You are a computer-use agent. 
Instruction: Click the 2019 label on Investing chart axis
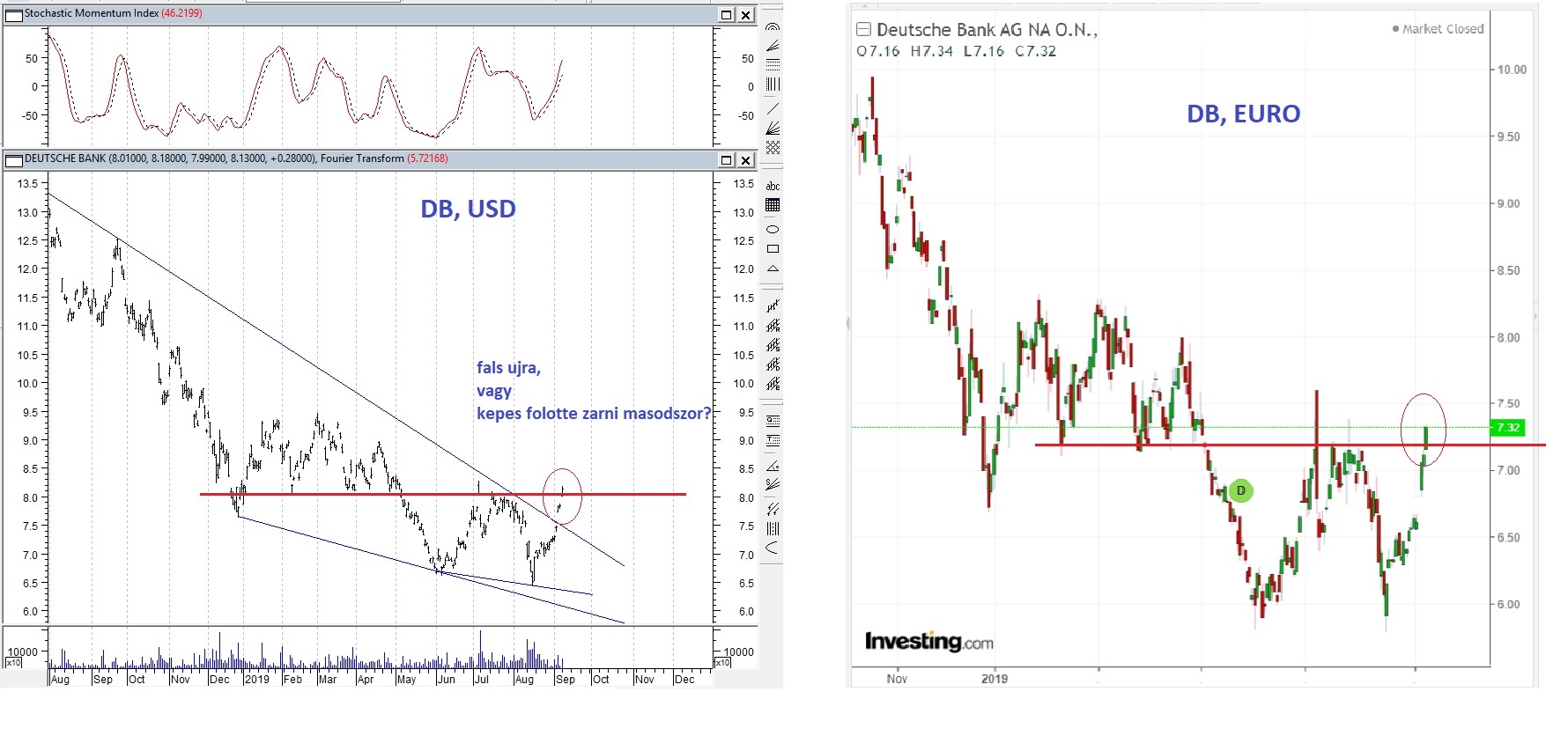point(995,678)
